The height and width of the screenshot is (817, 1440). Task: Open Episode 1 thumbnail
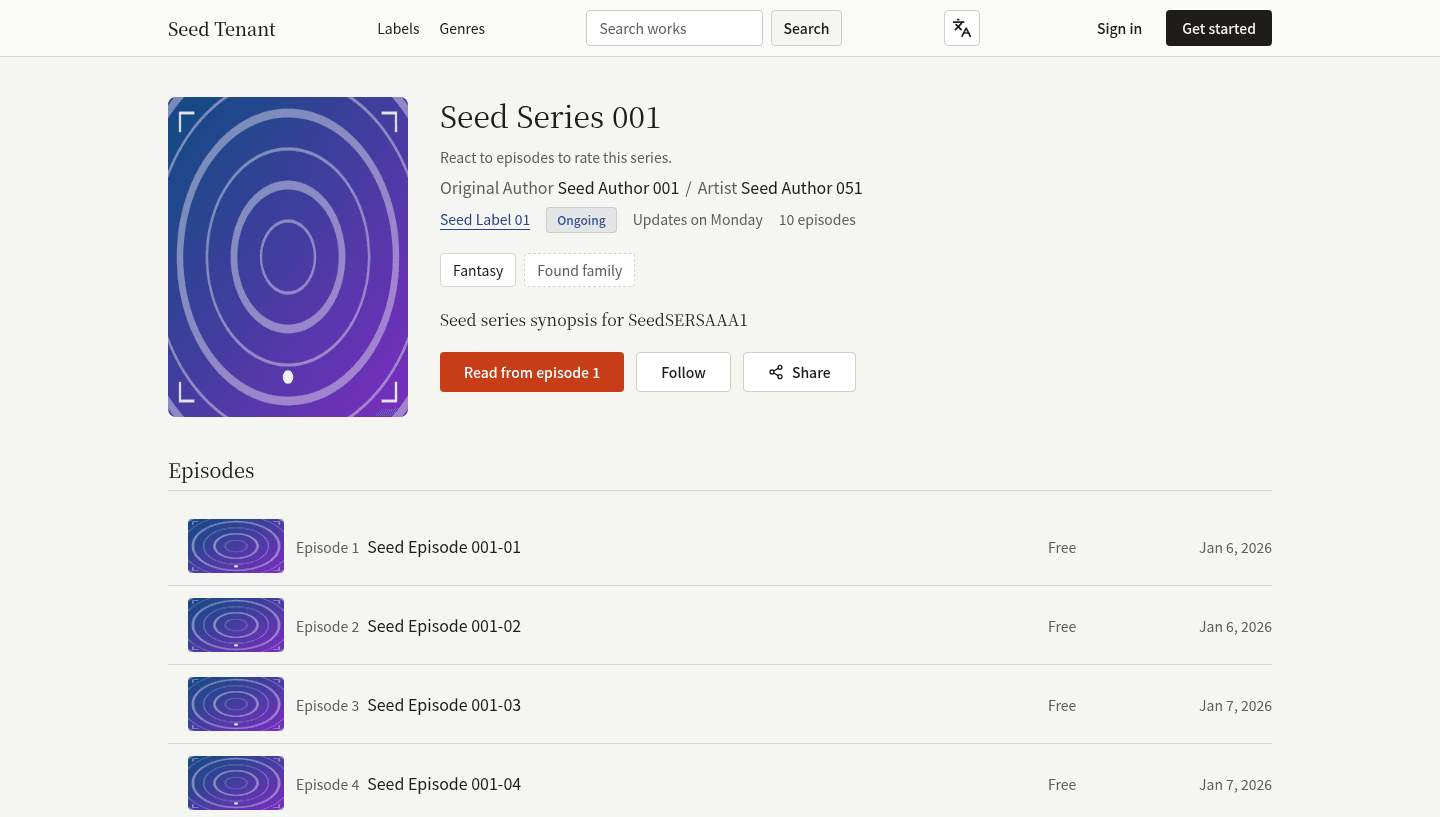236,546
